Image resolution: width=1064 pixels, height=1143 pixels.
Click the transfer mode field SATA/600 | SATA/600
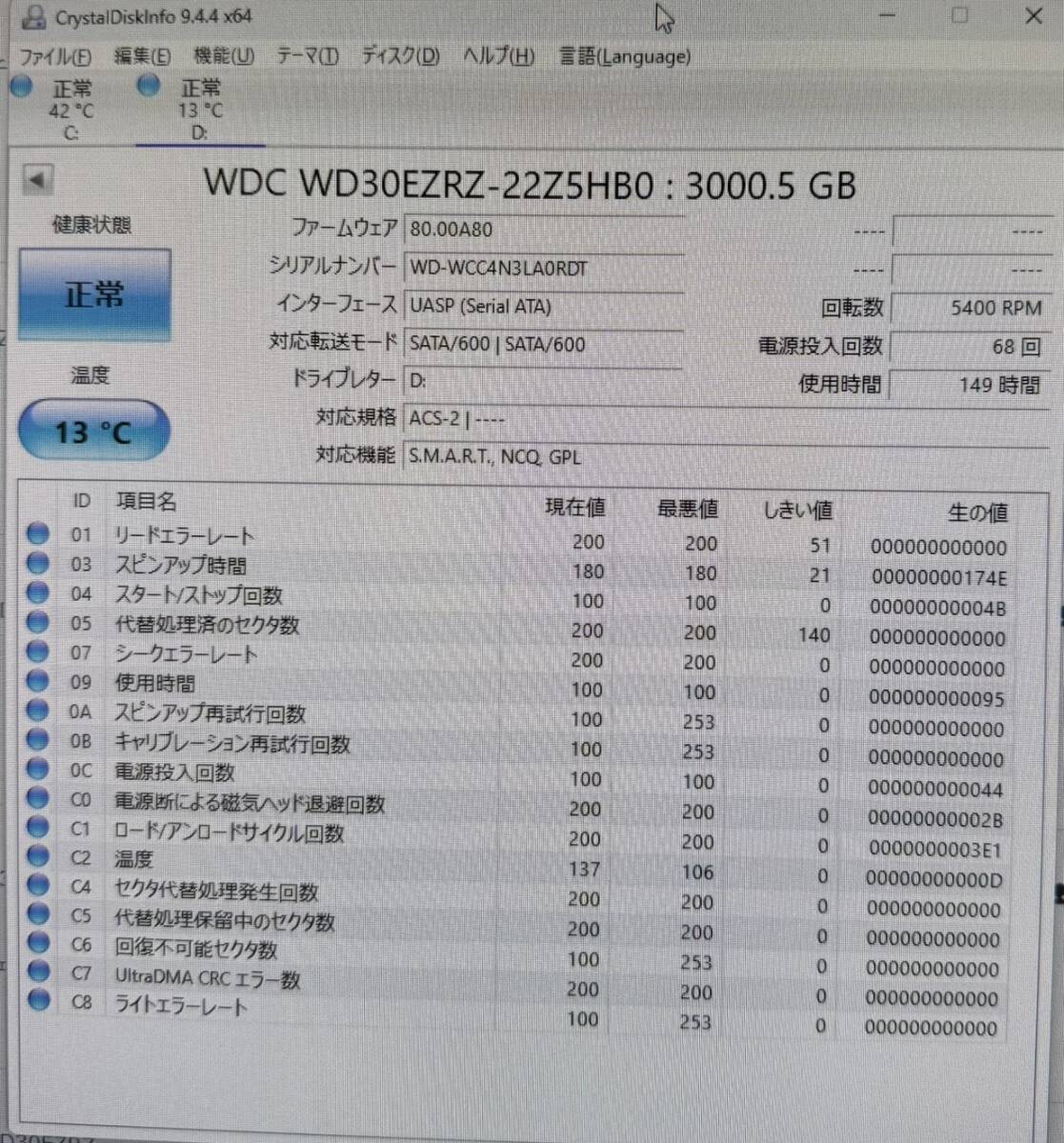(x=544, y=344)
